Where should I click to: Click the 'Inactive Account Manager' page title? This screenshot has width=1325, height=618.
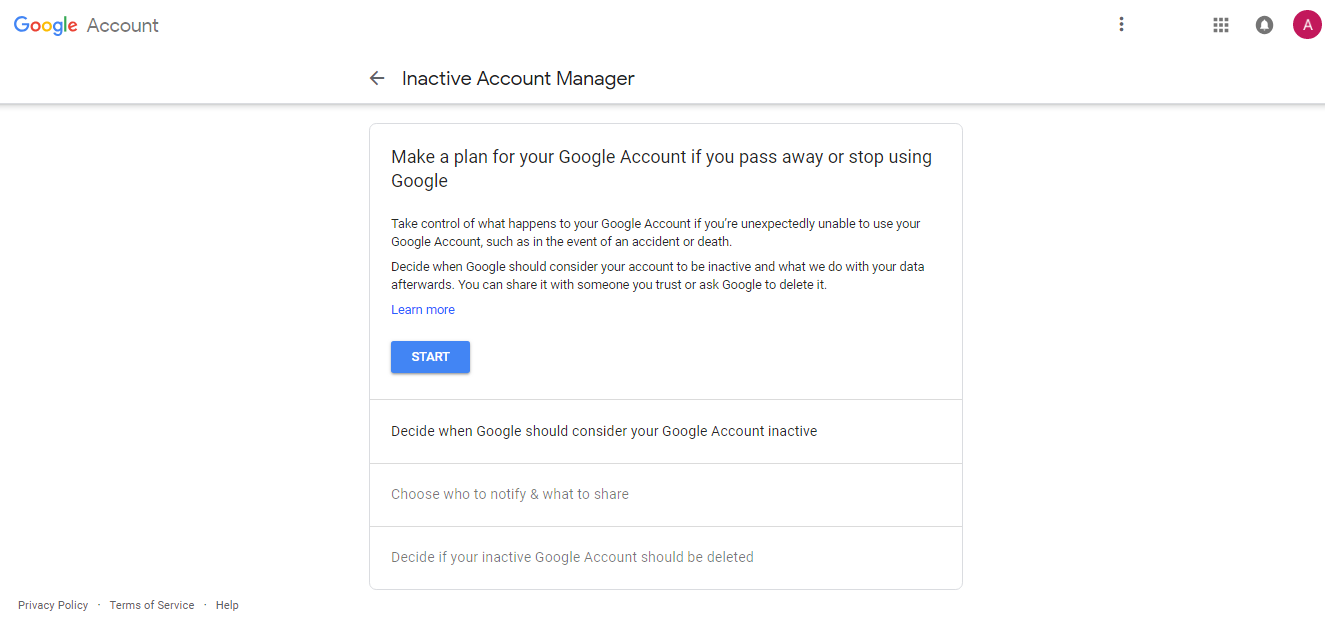[x=518, y=78]
